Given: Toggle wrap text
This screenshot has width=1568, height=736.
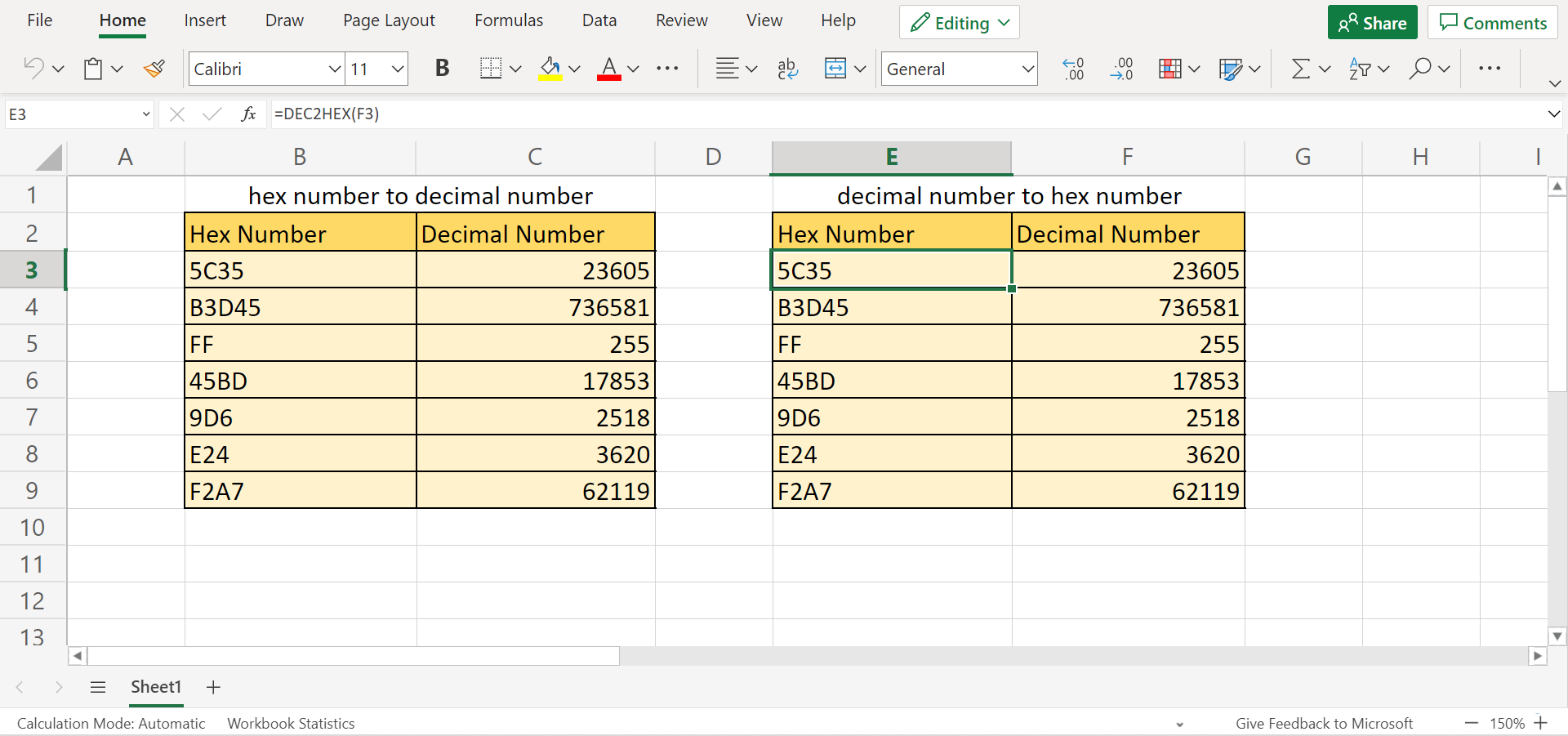Looking at the screenshot, I should coord(787,69).
